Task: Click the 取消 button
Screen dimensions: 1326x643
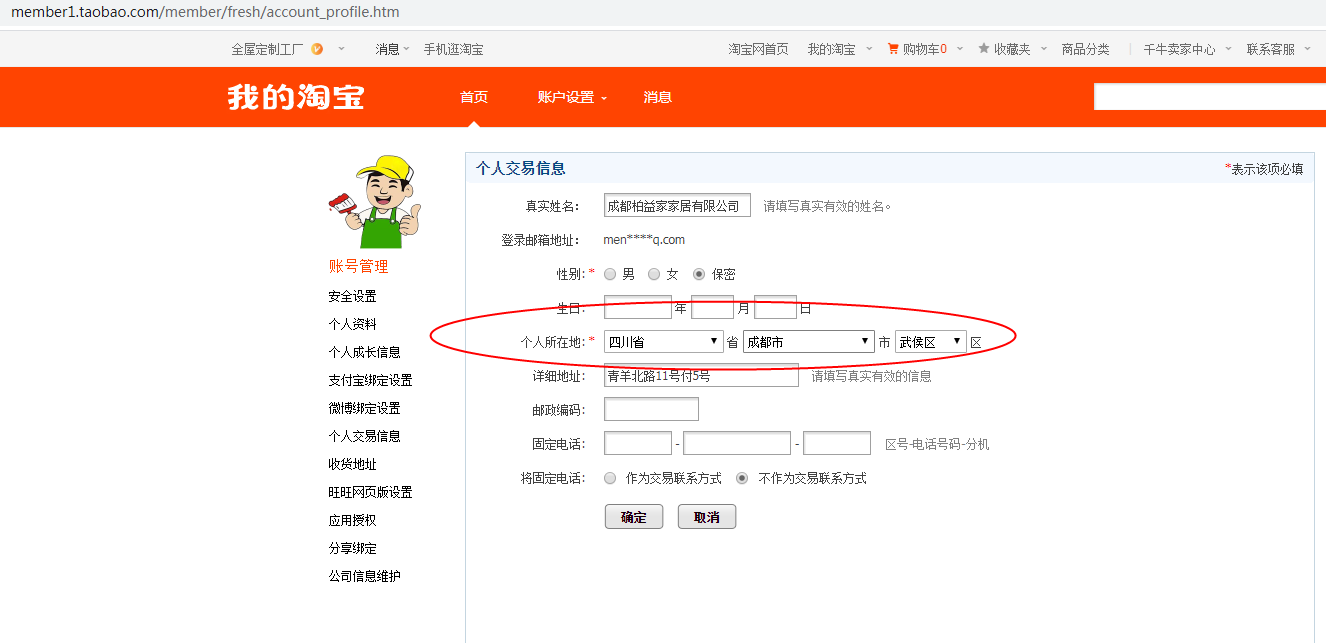Action: pos(707,517)
